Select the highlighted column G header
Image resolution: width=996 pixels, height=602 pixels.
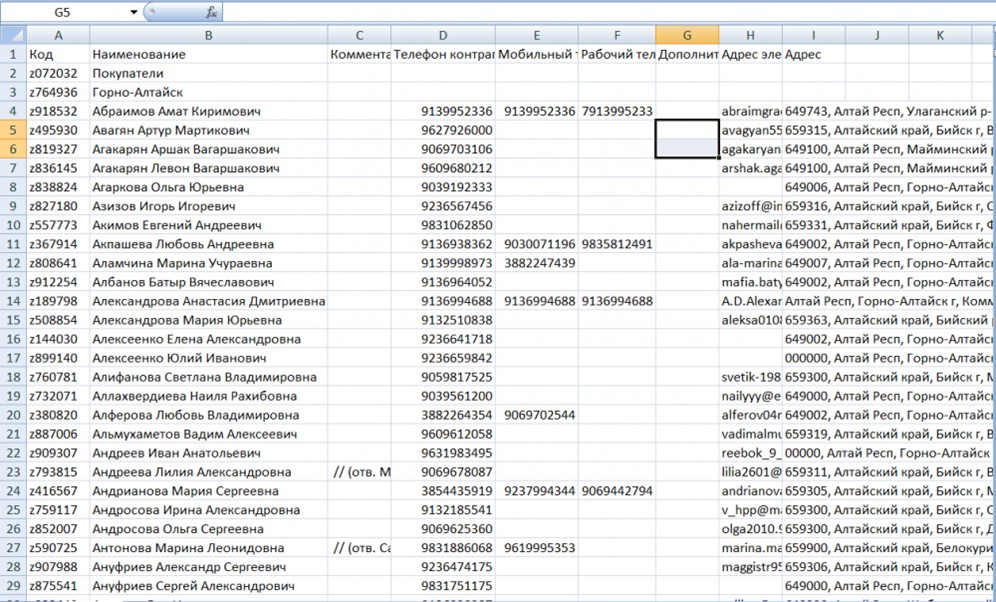point(687,35)
